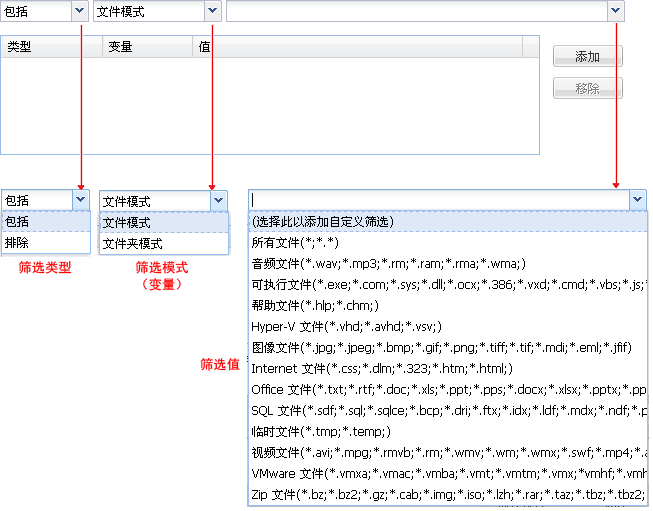Image resolution: width=653 pixels, height=511 pixels.
Task: Click the top empty filter value field
Action: point(417,11)
